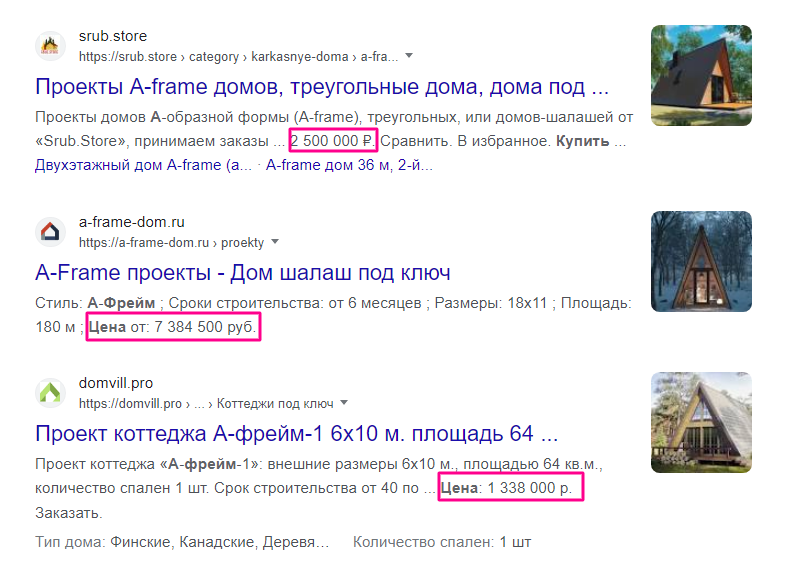Click 'Размеры: 18x11' in a-frame-dom snippet
The width and height of the screenshot is (810, 568).
coord(491,303)
